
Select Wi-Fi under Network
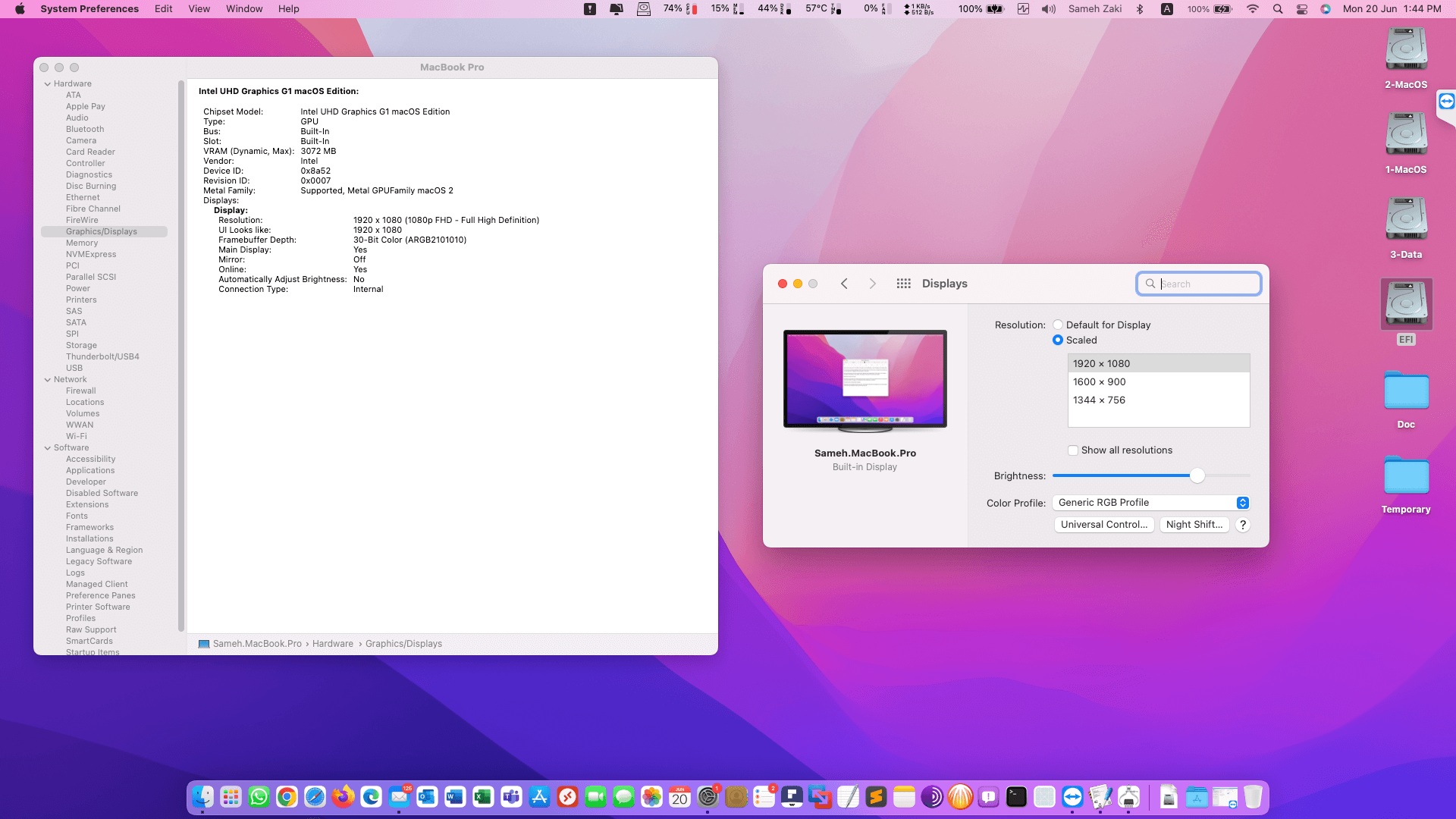point(77,437)
